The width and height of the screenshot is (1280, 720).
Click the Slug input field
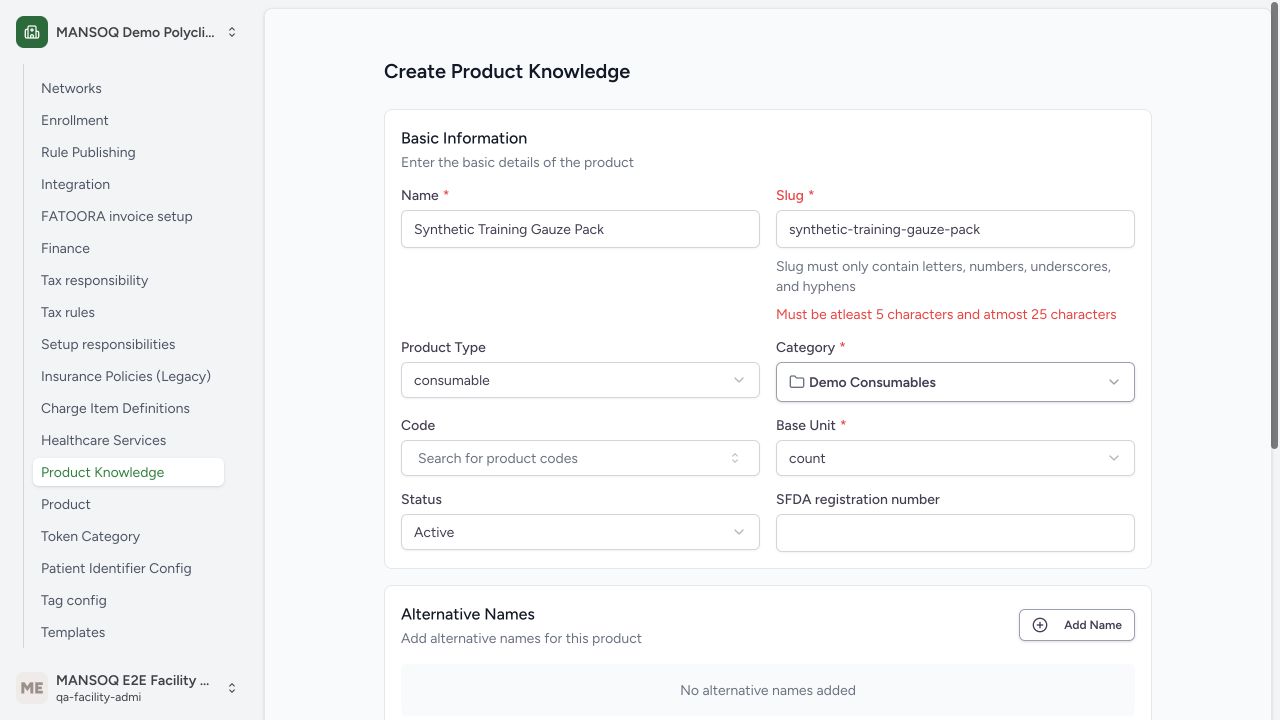[x=955, y=229]
